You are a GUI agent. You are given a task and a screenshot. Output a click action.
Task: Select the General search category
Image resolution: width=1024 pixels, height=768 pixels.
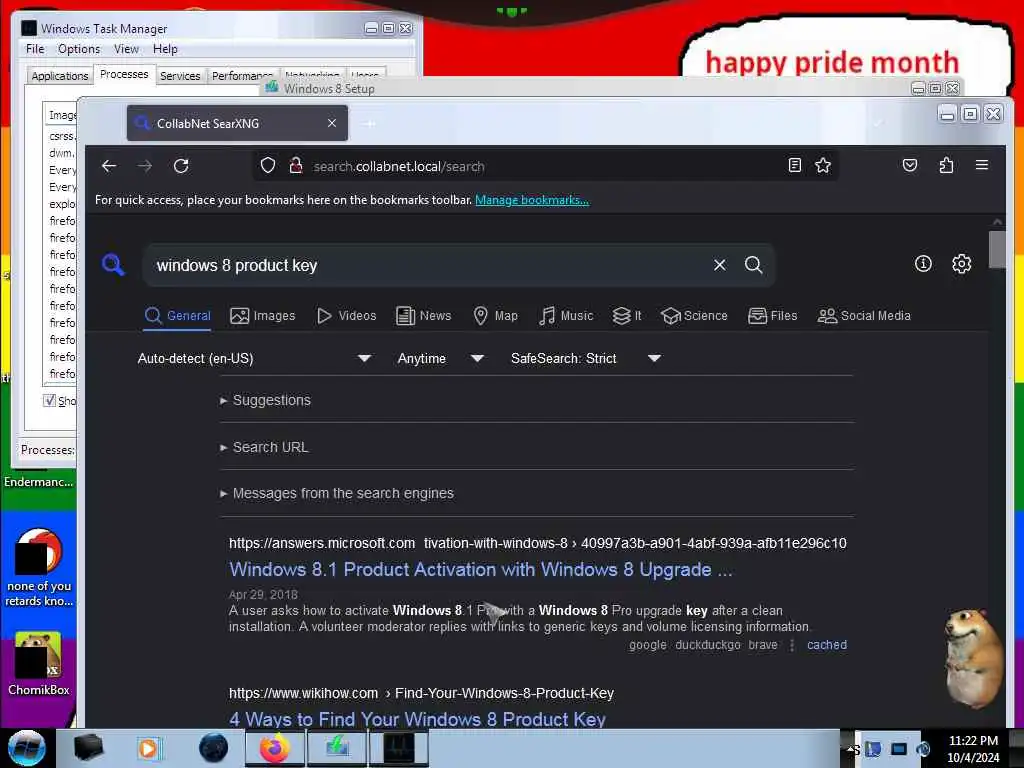point(178,316)
